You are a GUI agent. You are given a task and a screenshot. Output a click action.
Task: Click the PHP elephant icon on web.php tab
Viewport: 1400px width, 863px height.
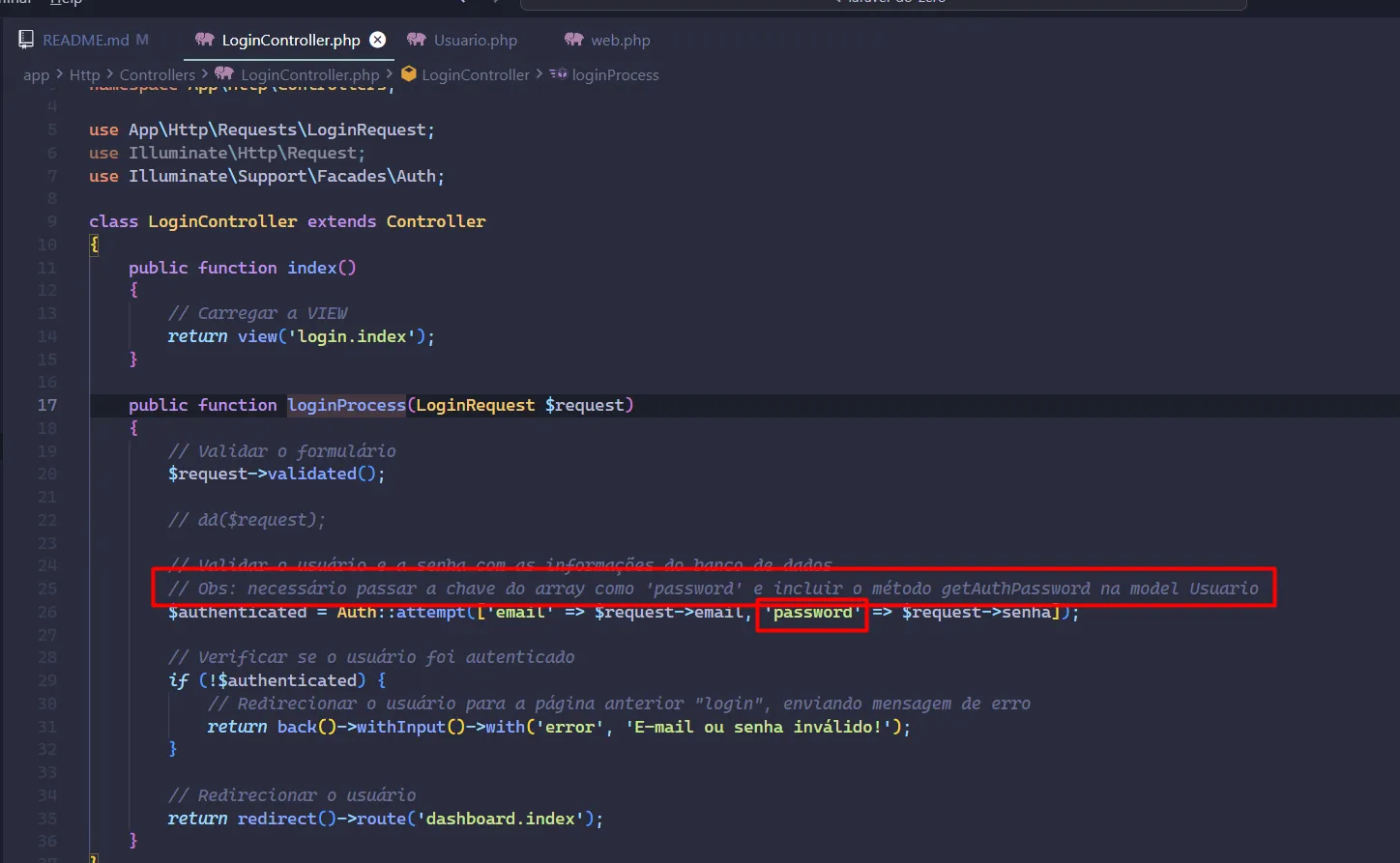pyautogui.click(x=574, y=40)
